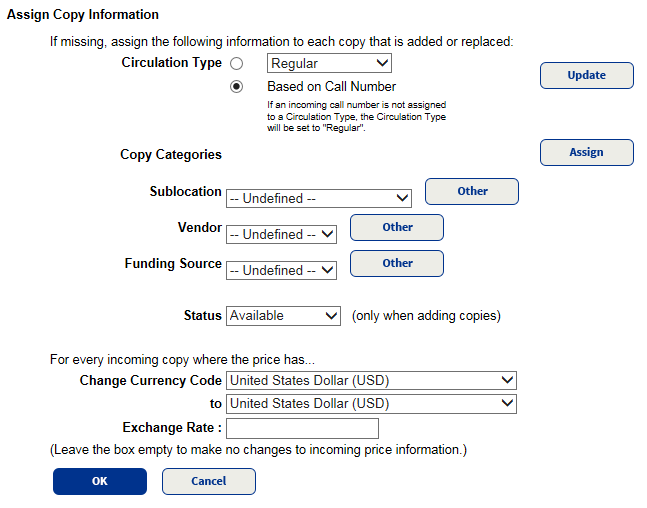Confirm with the OK button
The height and width of the screenshot is (508, 647).
point(99,481)
